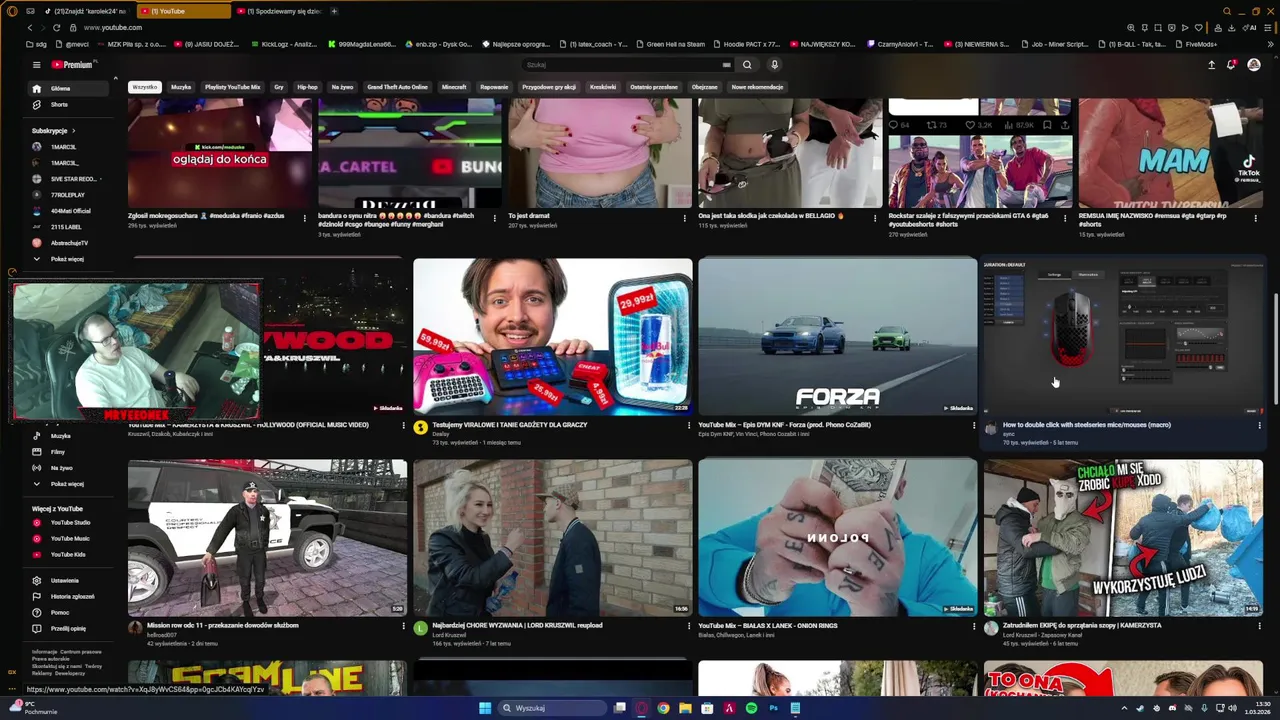The image size is (1280, 720).
Task: Open YouTube Kids from sidebar
Action: coord(68,554)
